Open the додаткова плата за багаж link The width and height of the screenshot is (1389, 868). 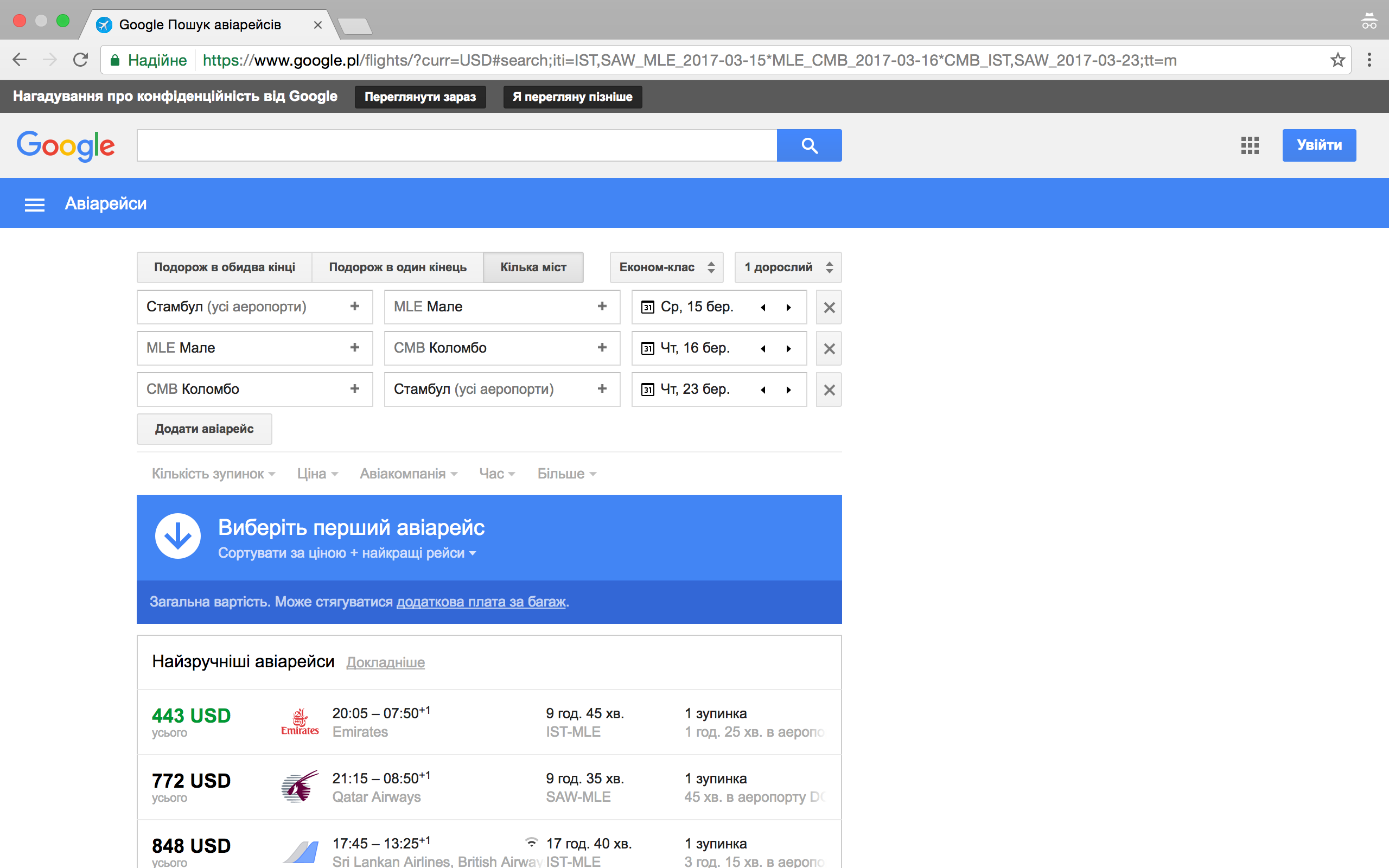480,602
